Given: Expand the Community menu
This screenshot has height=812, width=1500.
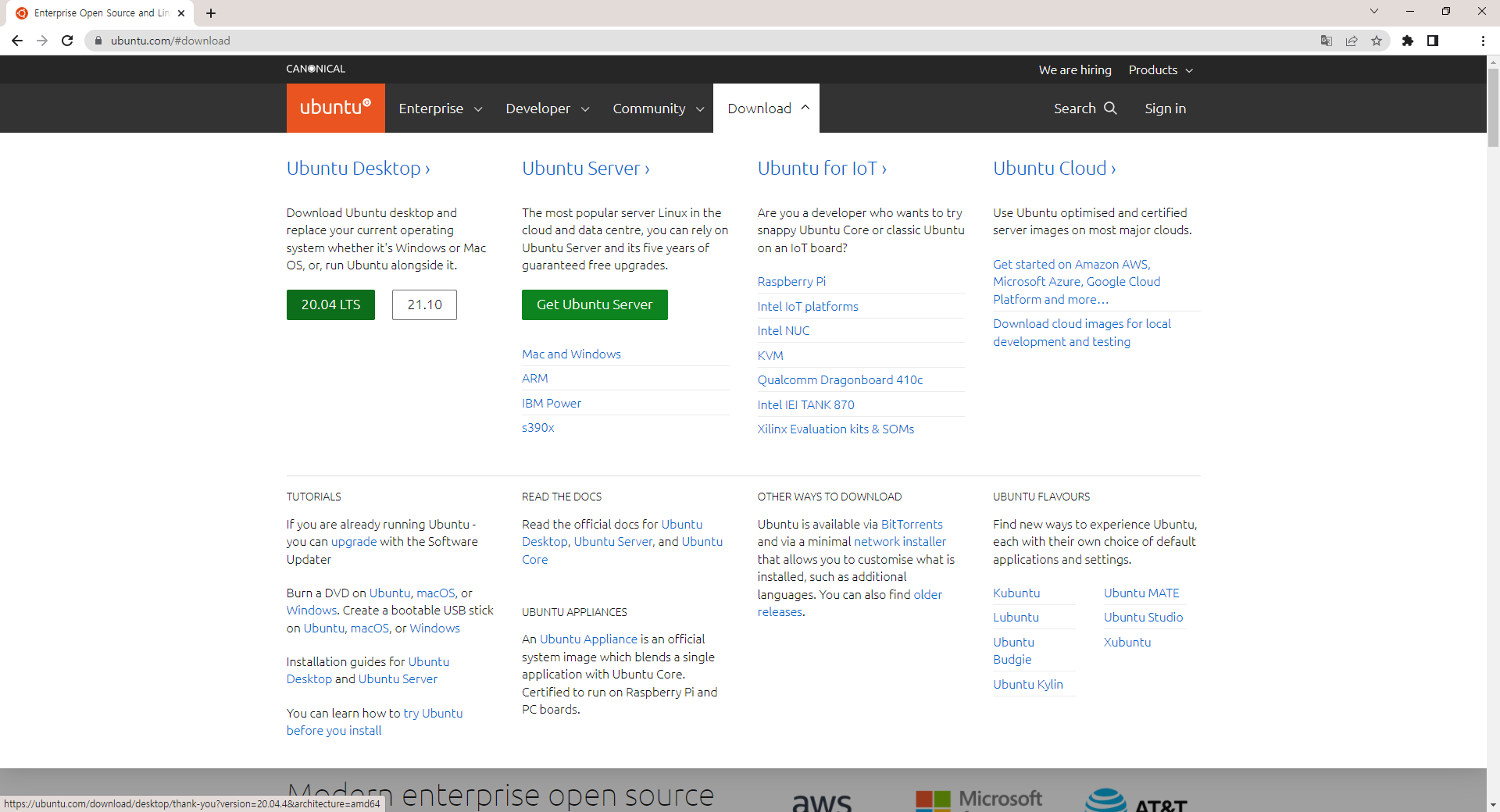Looking at the screenshot, I should coord(659,109).
